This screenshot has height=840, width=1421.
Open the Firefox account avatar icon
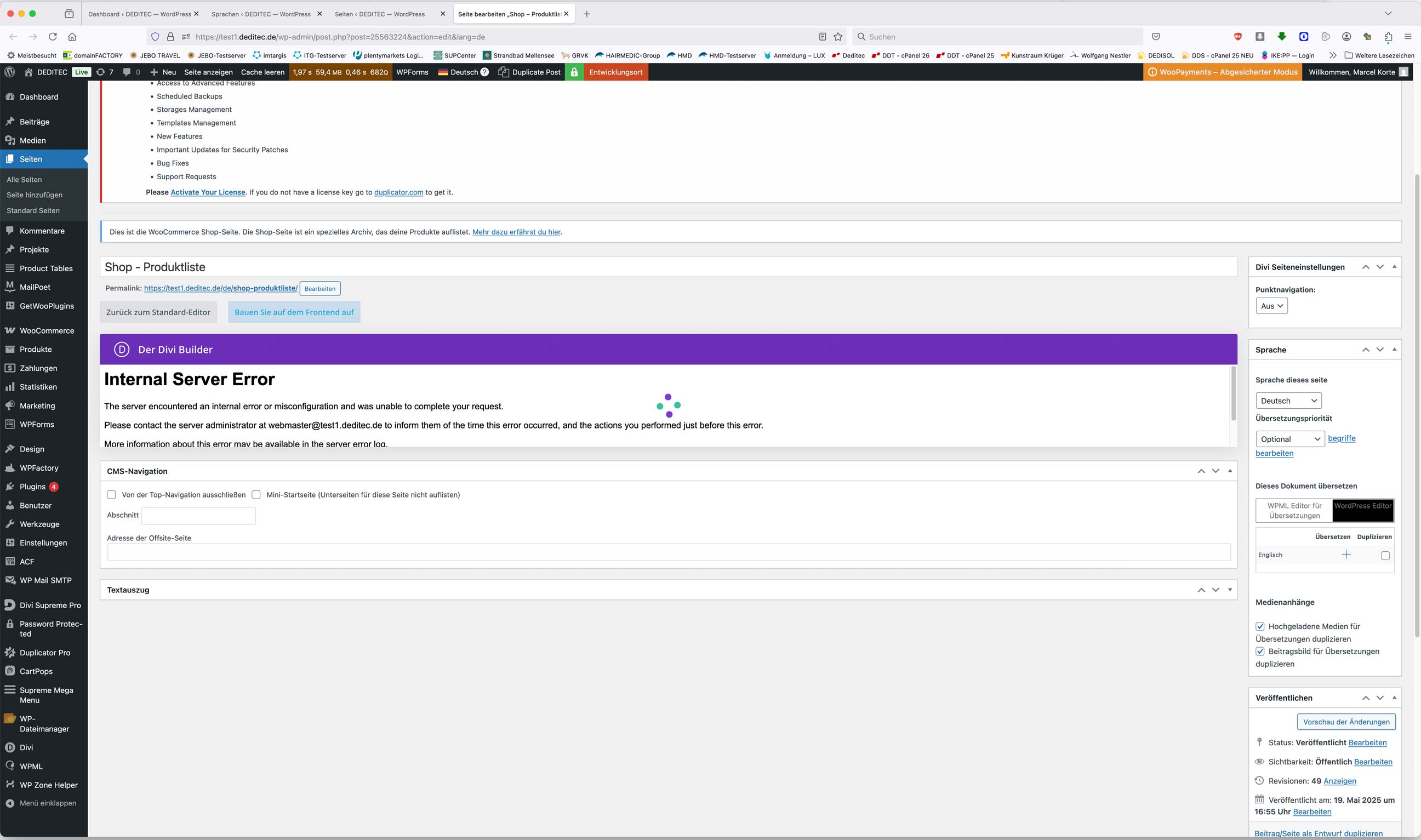pyautogui.click(x=1347, y=37)
